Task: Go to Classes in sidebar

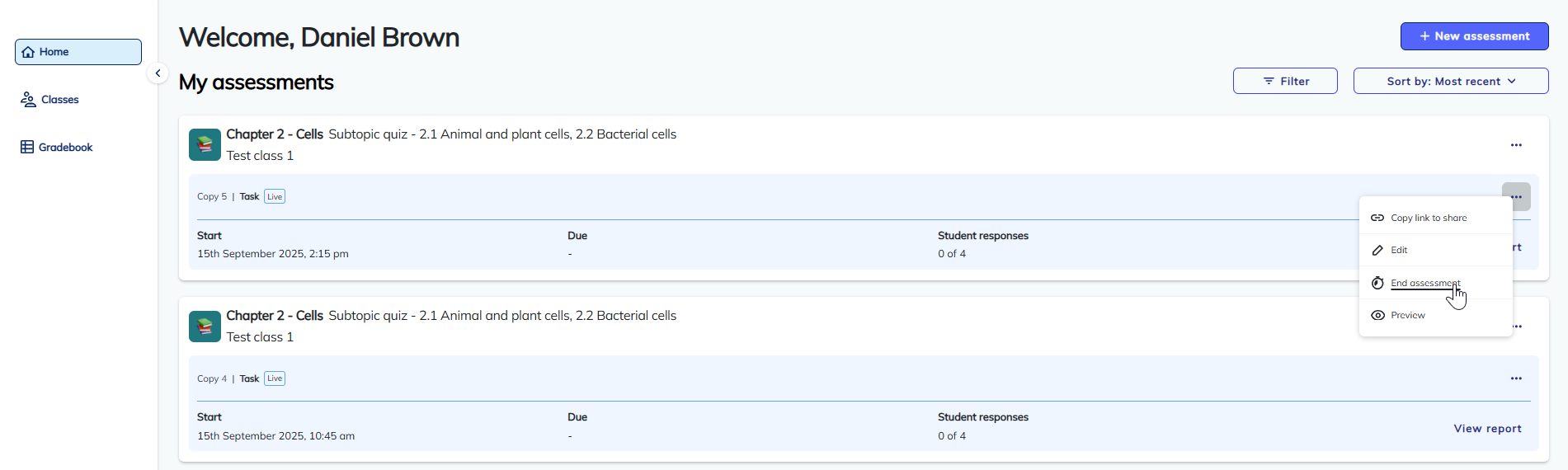Action: [49, 100]
